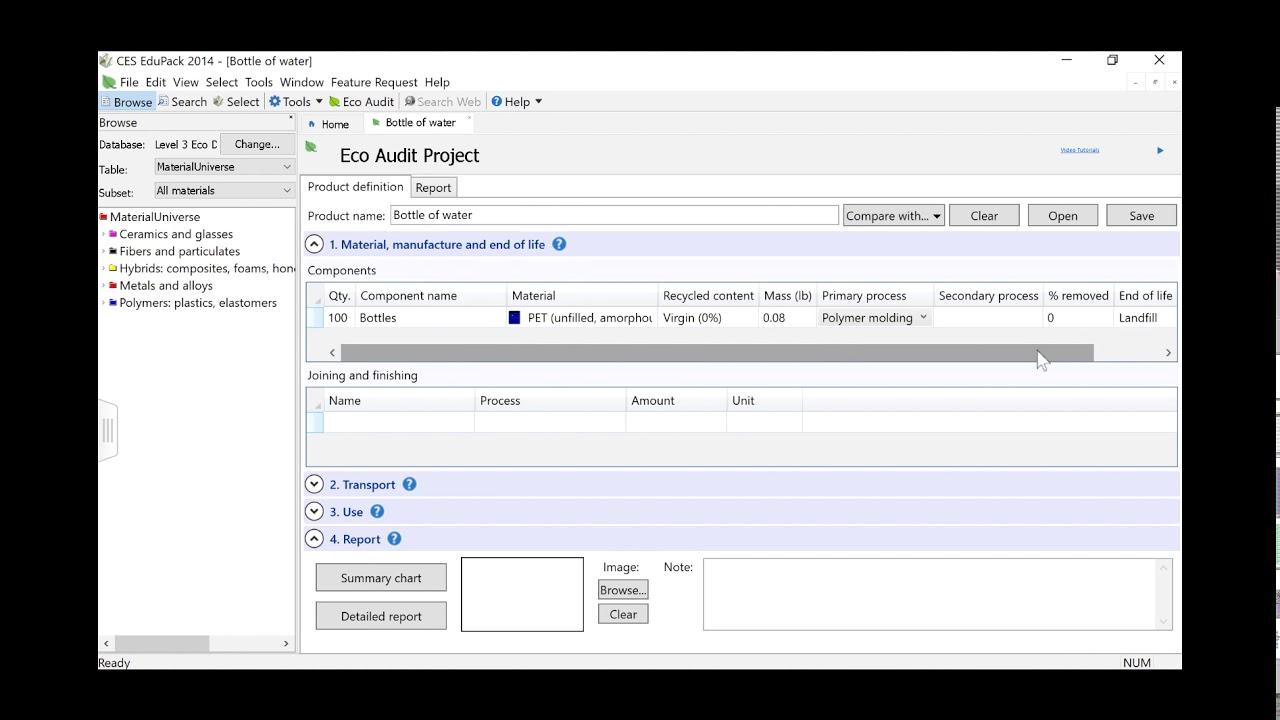
Task: Click the help icon next to Report
Action: [x=394, y=538]
